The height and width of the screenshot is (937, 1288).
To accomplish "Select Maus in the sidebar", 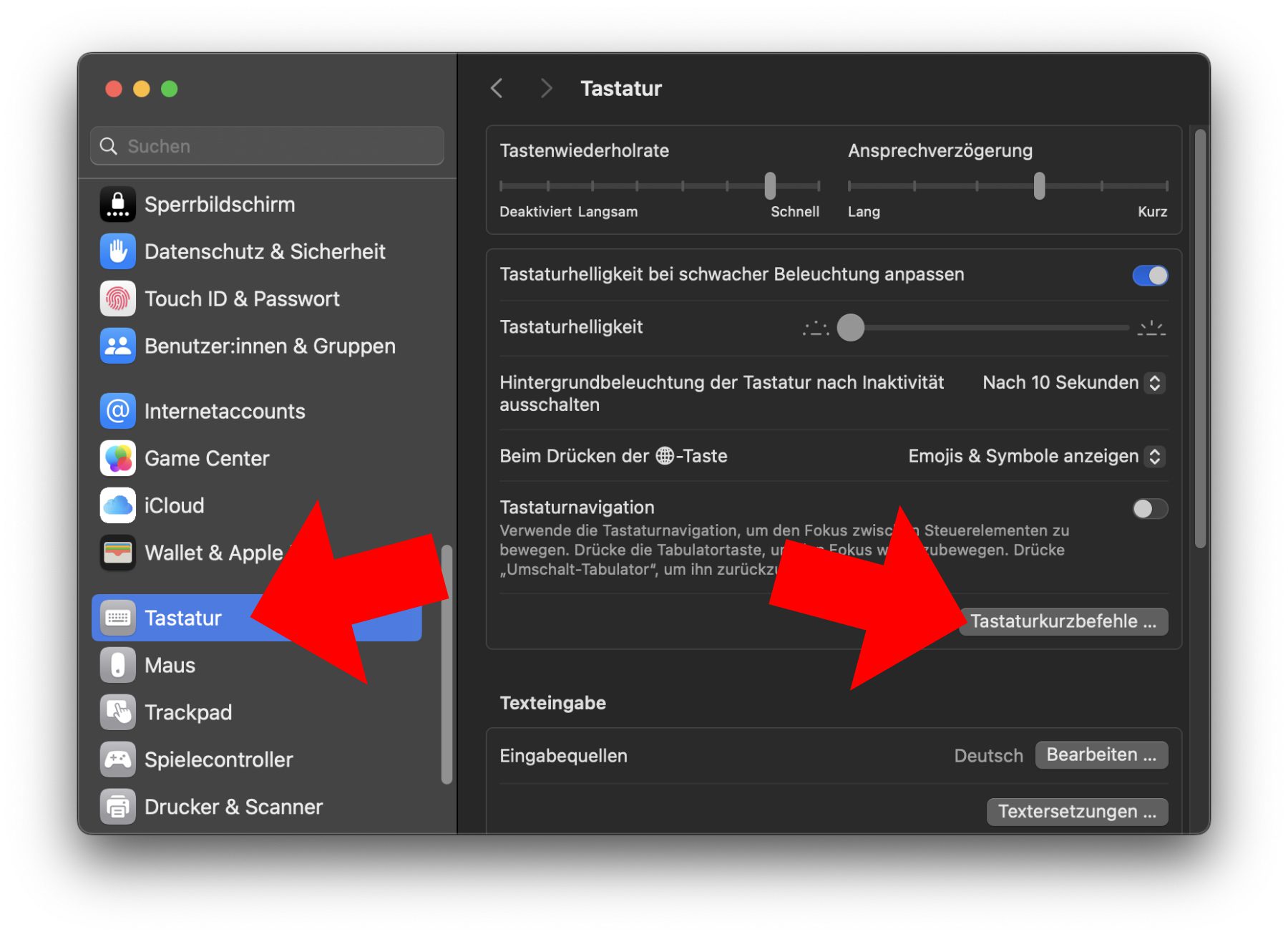I will pos(170,666).
